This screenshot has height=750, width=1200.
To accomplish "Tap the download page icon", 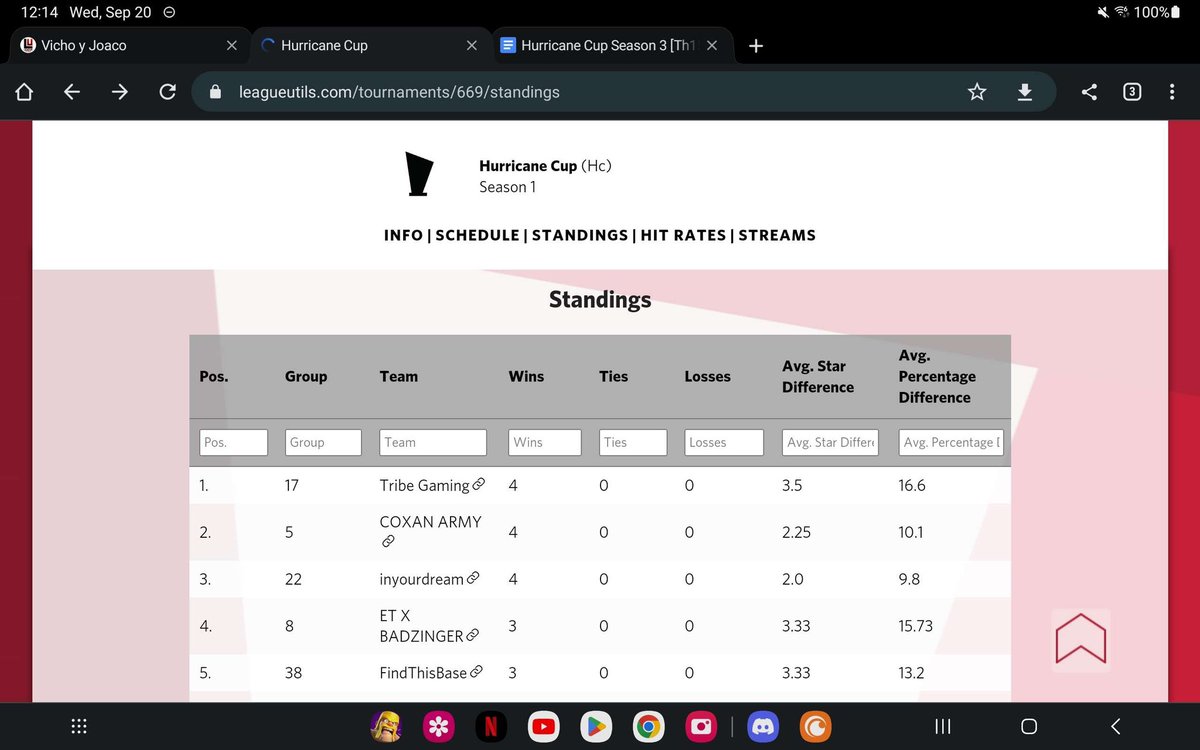I will click(1024, 92).
